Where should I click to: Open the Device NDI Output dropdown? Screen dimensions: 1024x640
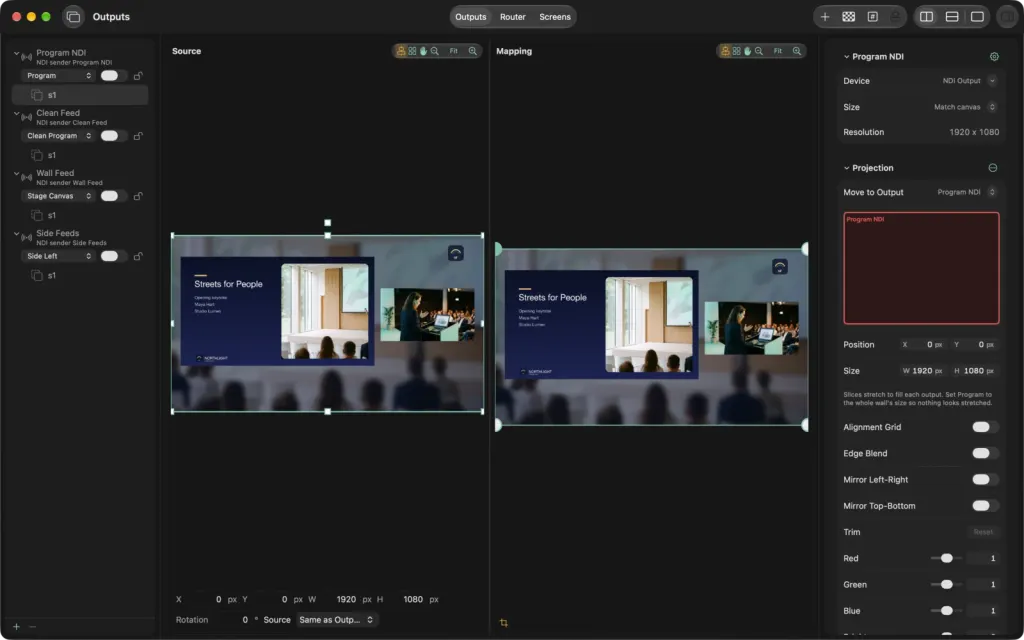[x=969, y=81]
